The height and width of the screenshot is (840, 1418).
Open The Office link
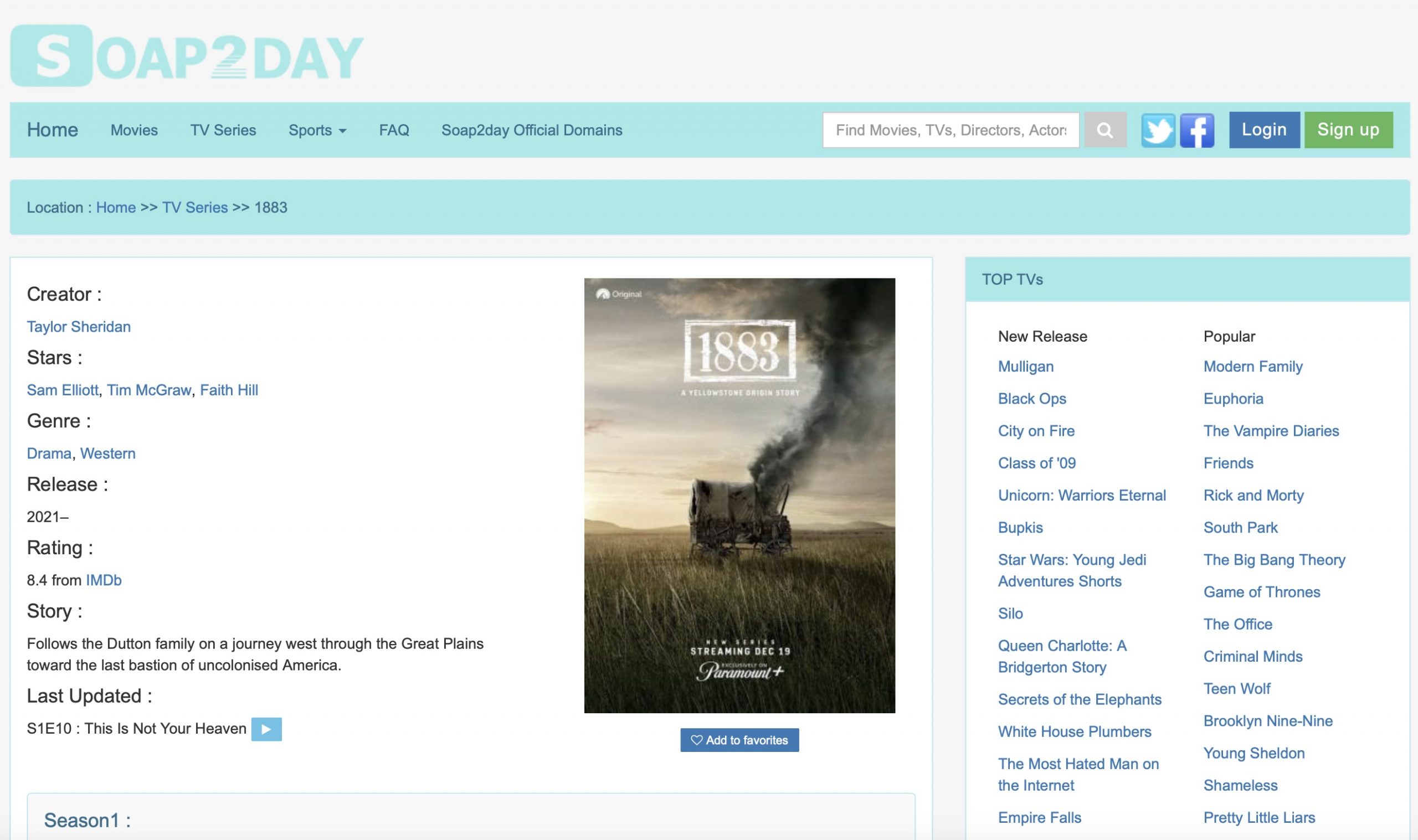point(1237,625)
